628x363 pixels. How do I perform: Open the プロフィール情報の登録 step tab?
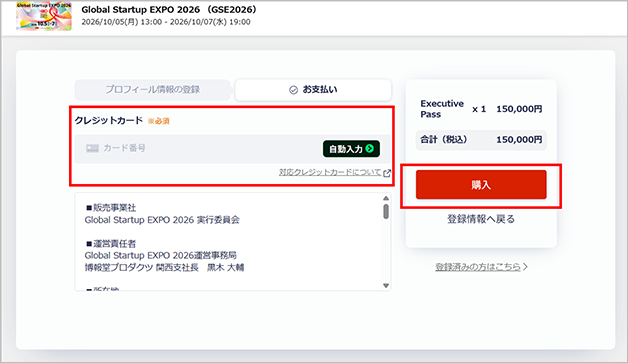153,90
